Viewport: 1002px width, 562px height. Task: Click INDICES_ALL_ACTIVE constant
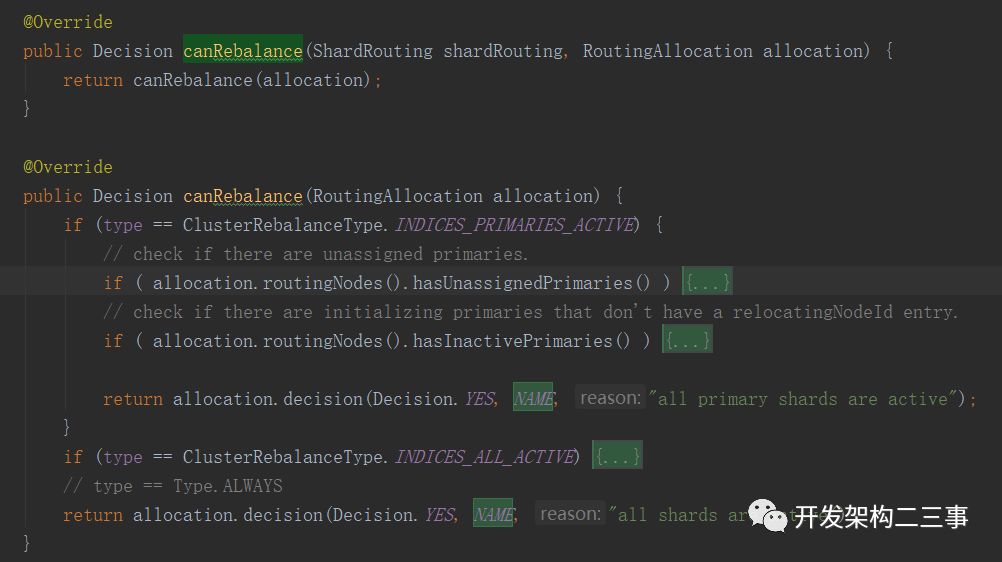(485, 456)
